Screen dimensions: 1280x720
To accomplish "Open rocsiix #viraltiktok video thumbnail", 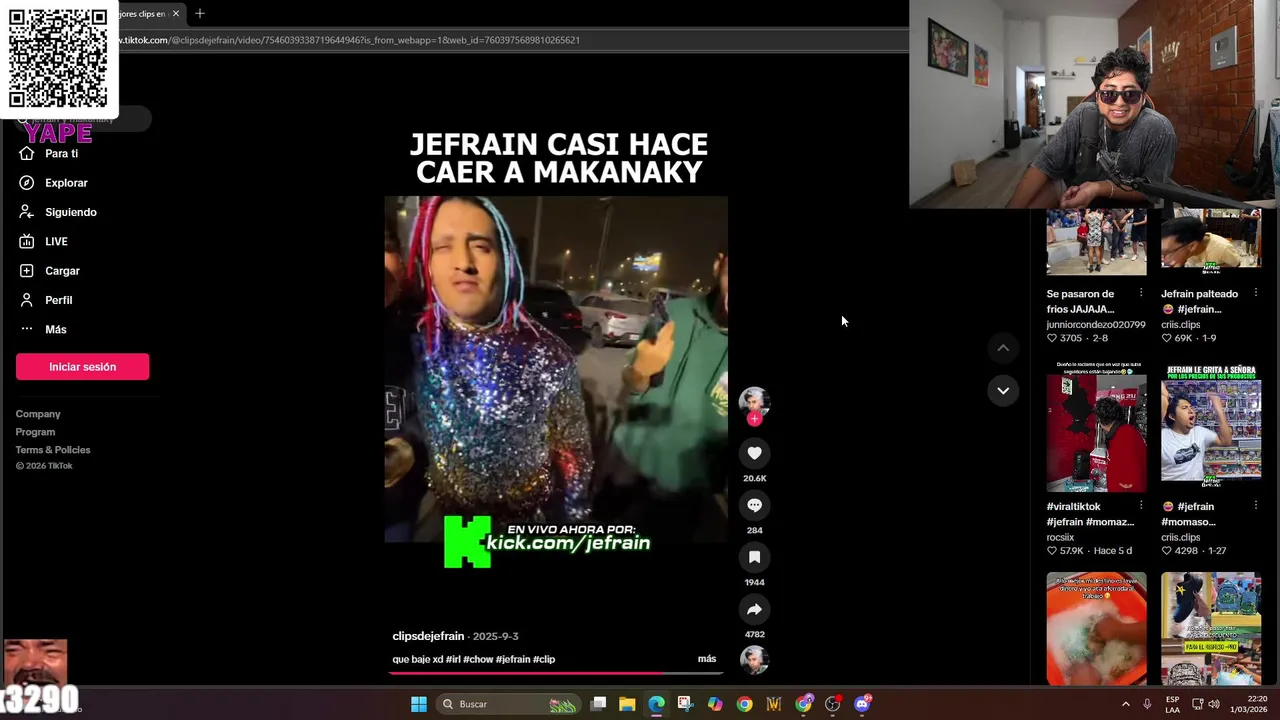I will (x=1096, y=427).
